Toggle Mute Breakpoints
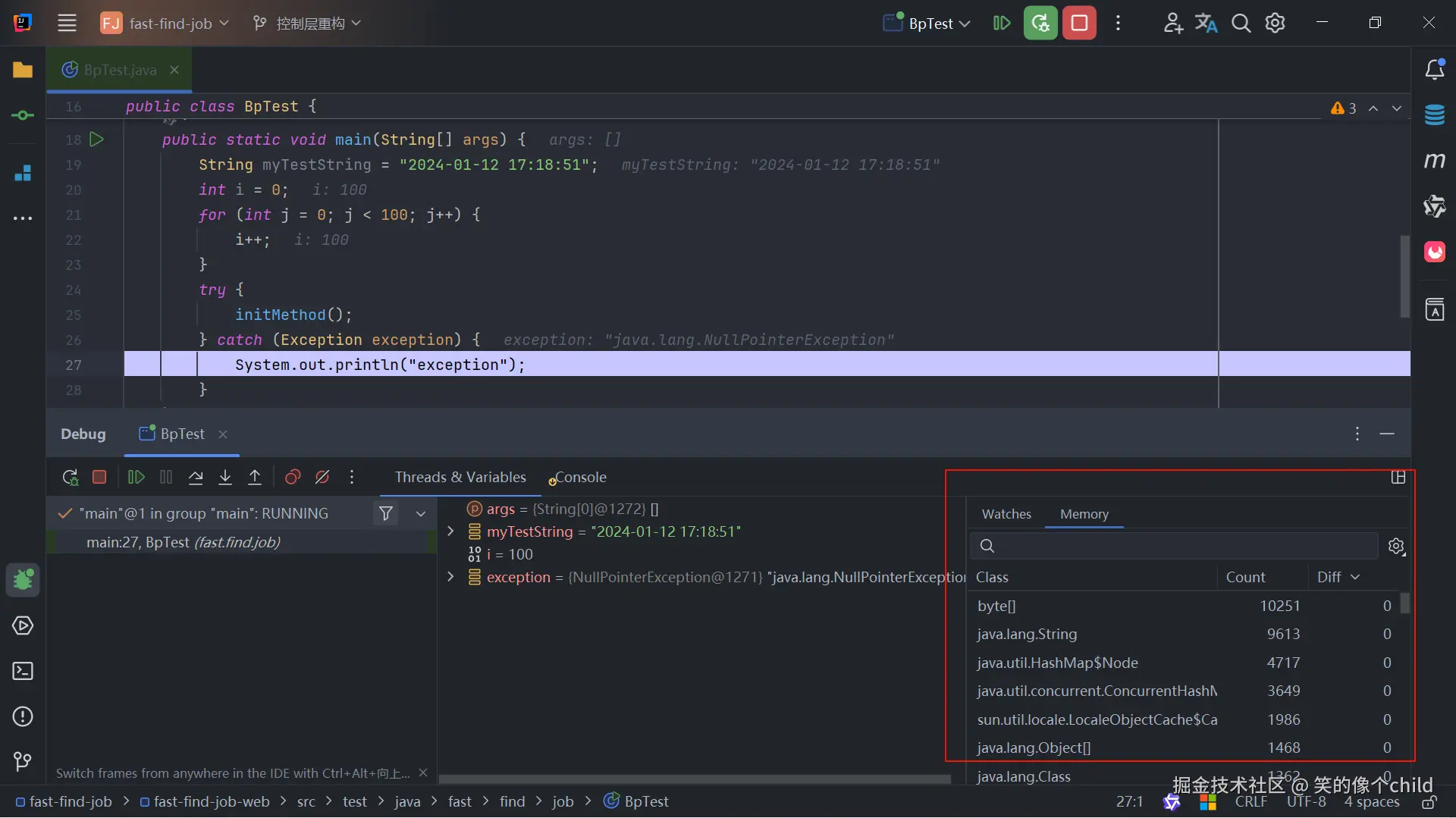1456x818 pixels. pyautogui.click(x=322, y=477)
